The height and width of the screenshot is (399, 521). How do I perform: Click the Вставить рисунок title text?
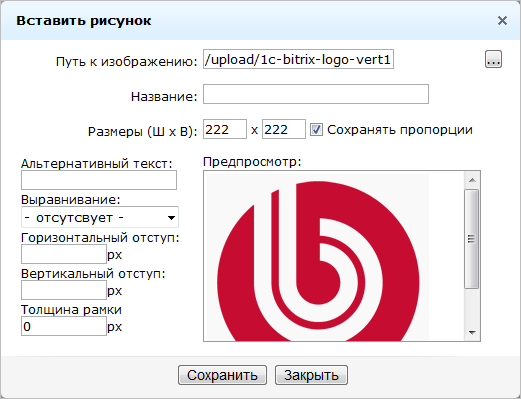click(x=84, y=21)
